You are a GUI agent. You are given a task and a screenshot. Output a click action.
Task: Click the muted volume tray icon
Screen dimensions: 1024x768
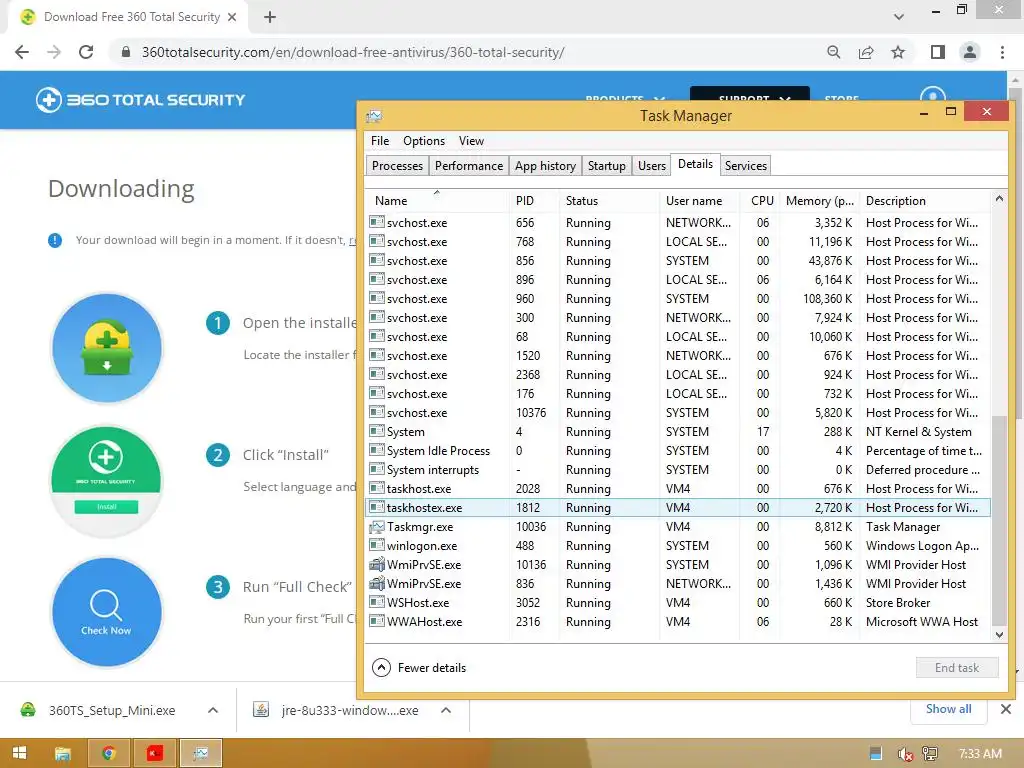click(x=904, y=754)
